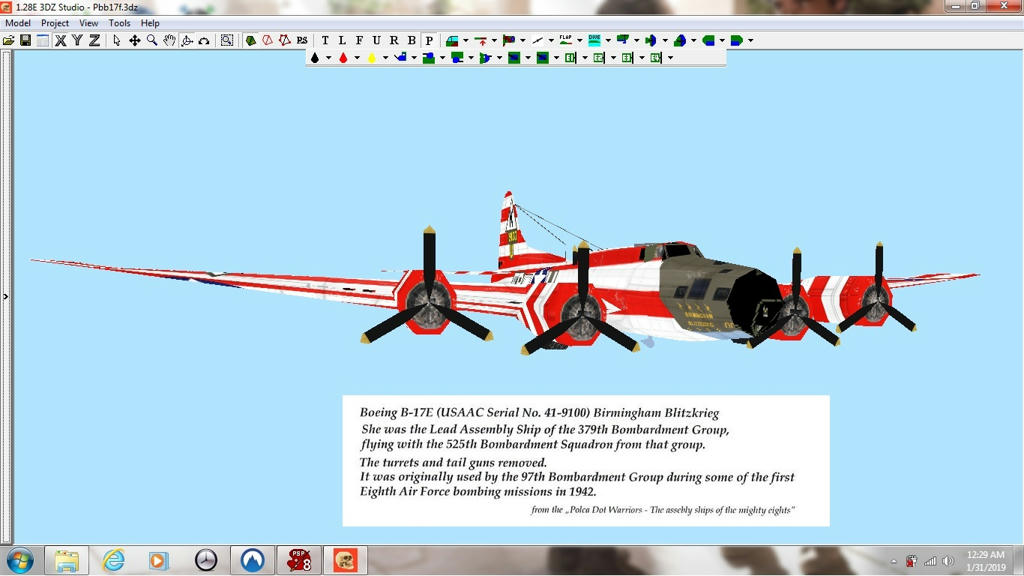This screenshot has width=1024, height=576.
Task: Click the system tray volume icon
Action: 948,561
